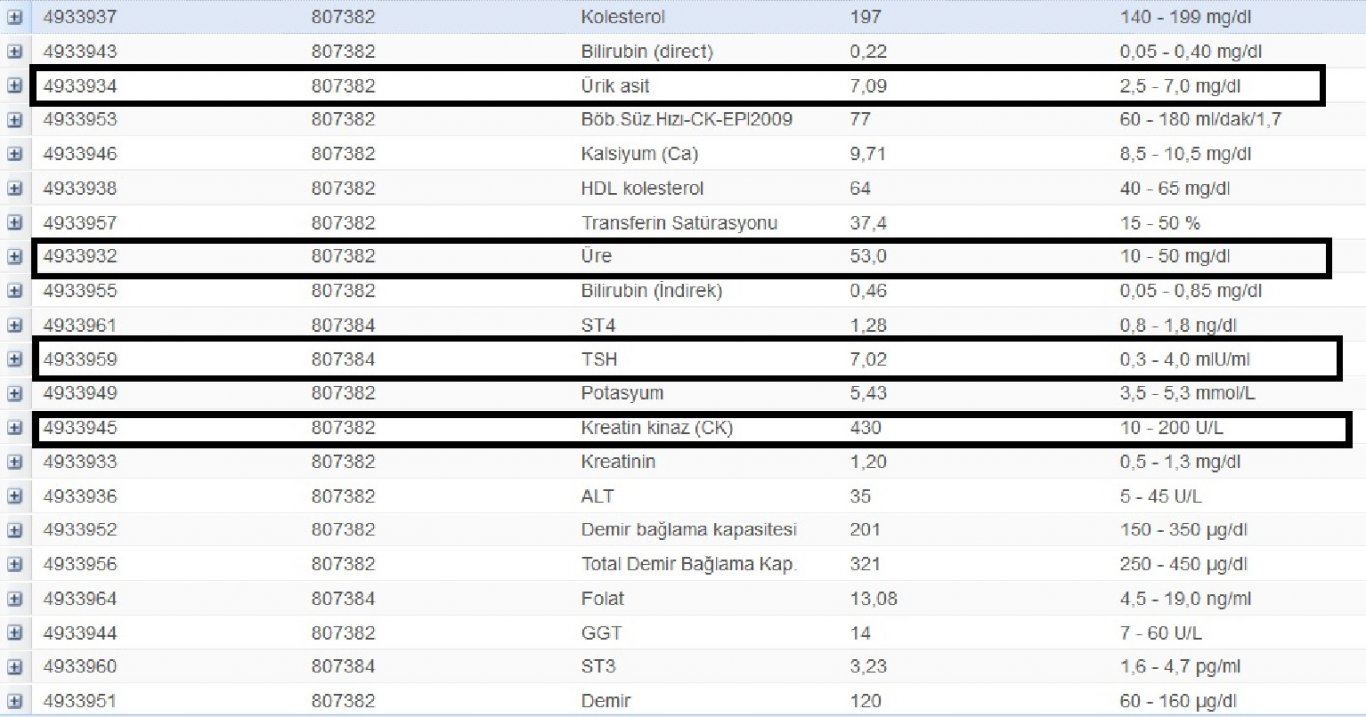
Task: Select record number 4933960 for ST3
Action: 80,667
